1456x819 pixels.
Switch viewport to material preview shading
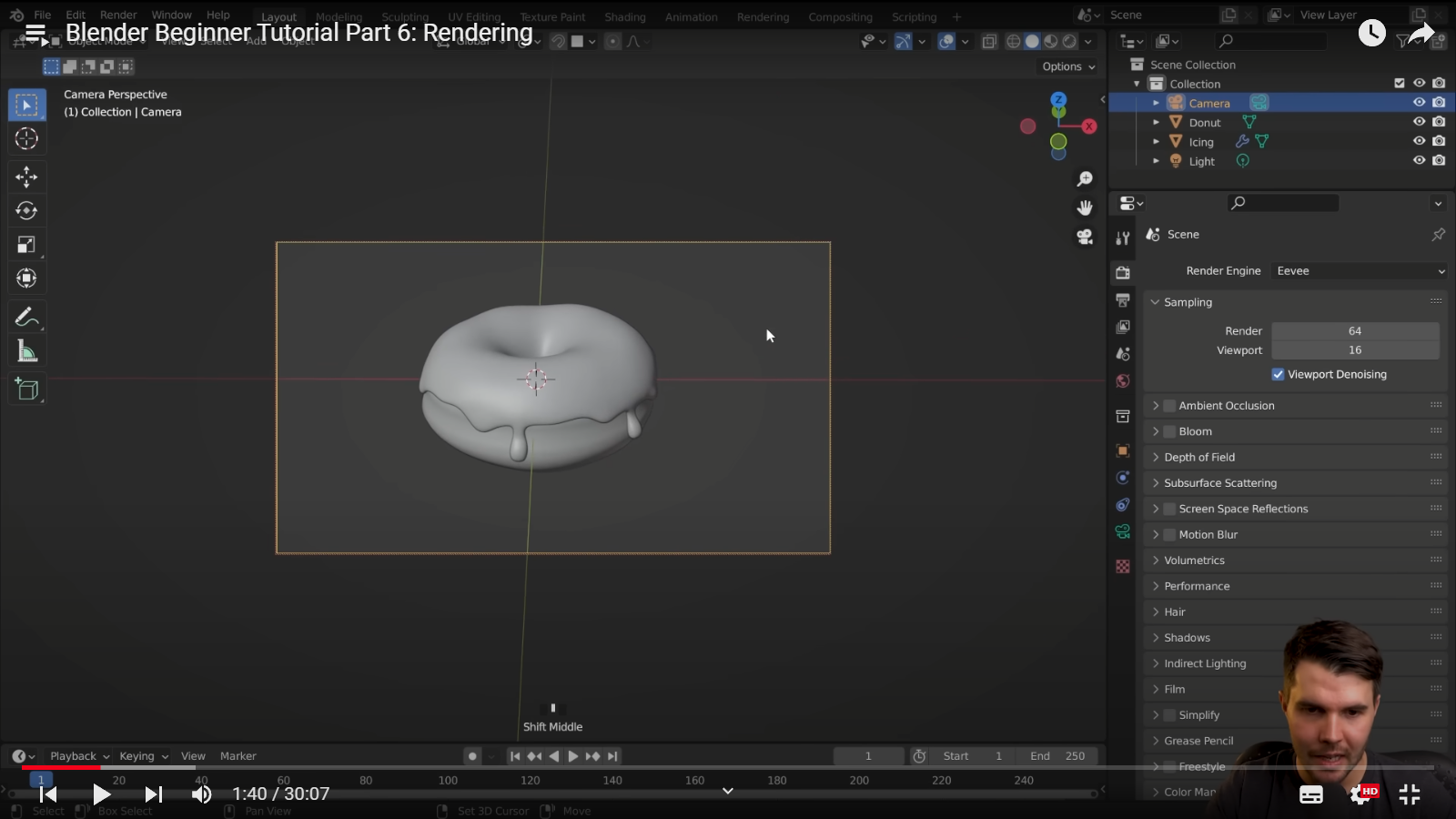tap(1051, 41)
